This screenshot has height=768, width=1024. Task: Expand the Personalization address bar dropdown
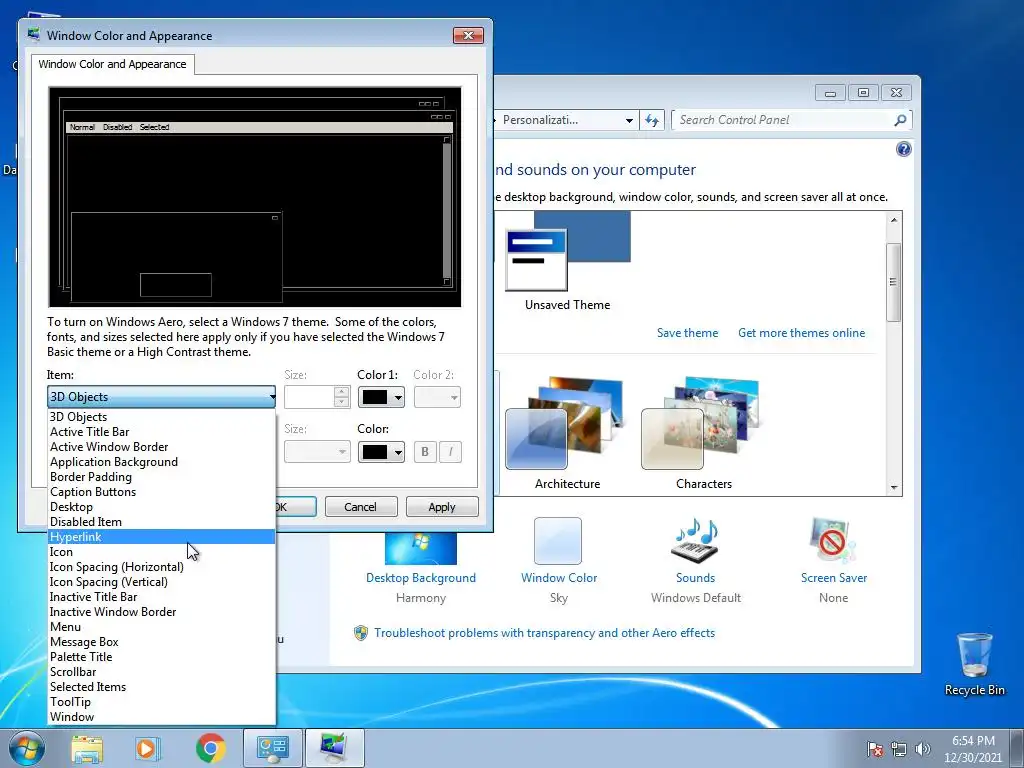(629, 121)
